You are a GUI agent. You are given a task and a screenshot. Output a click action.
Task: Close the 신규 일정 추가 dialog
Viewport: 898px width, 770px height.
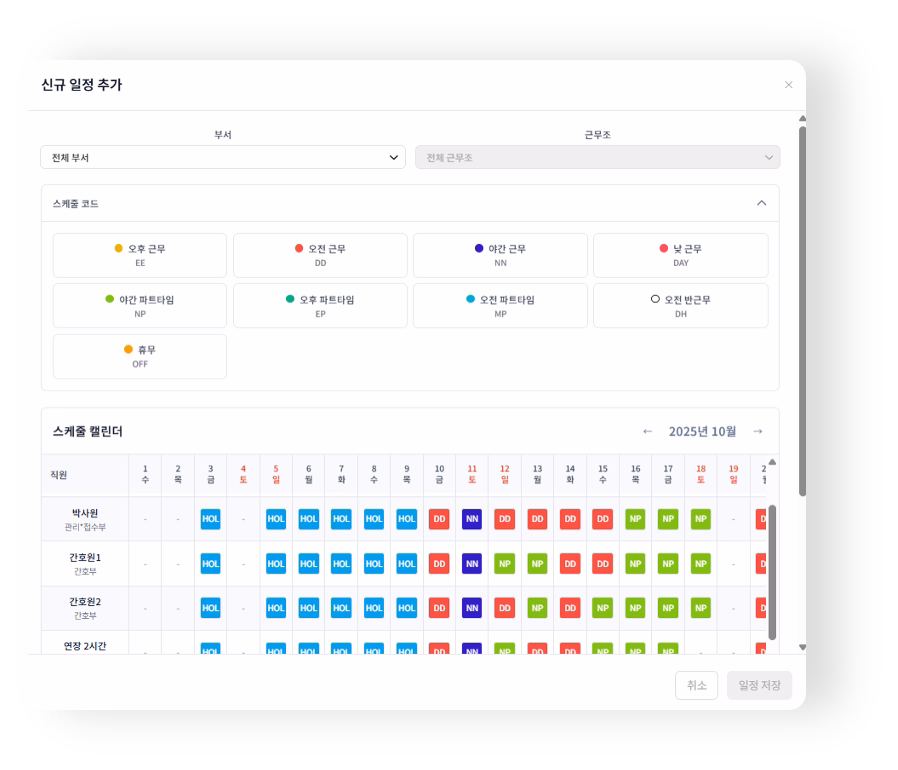[788, 85]
